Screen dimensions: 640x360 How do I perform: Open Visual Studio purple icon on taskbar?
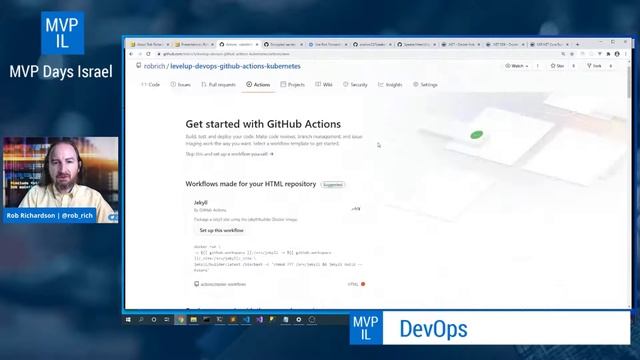pos(259,320)
